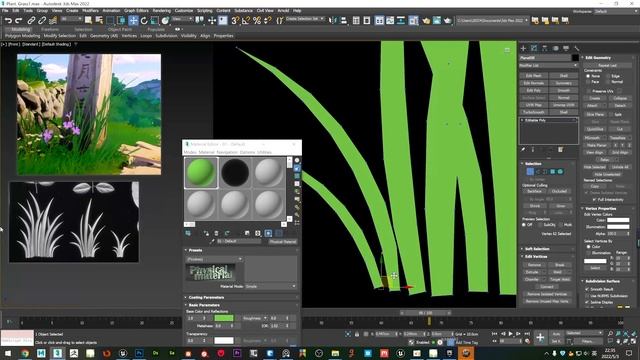
Task: Activate the Select and Rotate tool
Action: click(x=144, y=20)
